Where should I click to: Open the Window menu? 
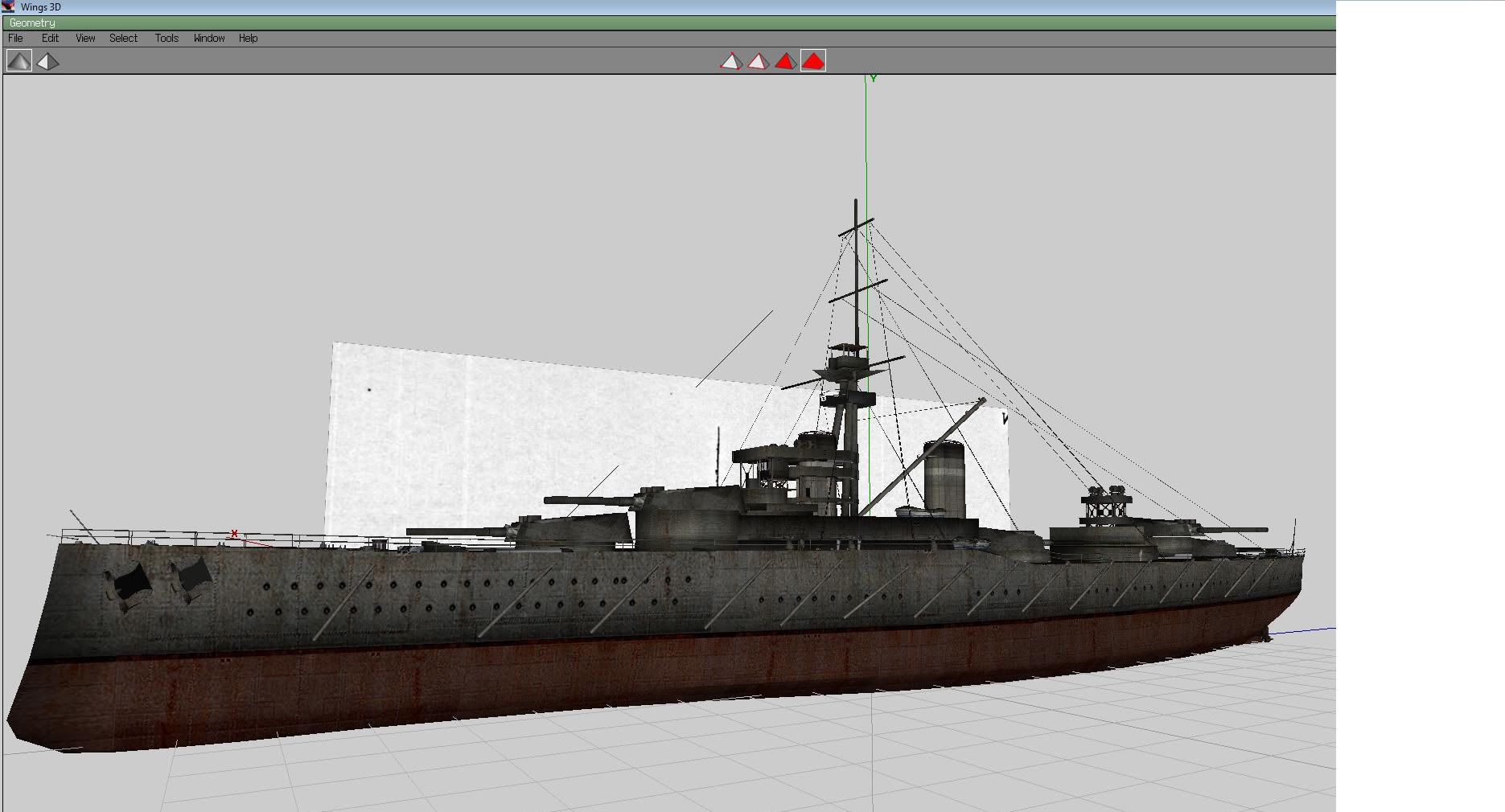tap(209, 39)
